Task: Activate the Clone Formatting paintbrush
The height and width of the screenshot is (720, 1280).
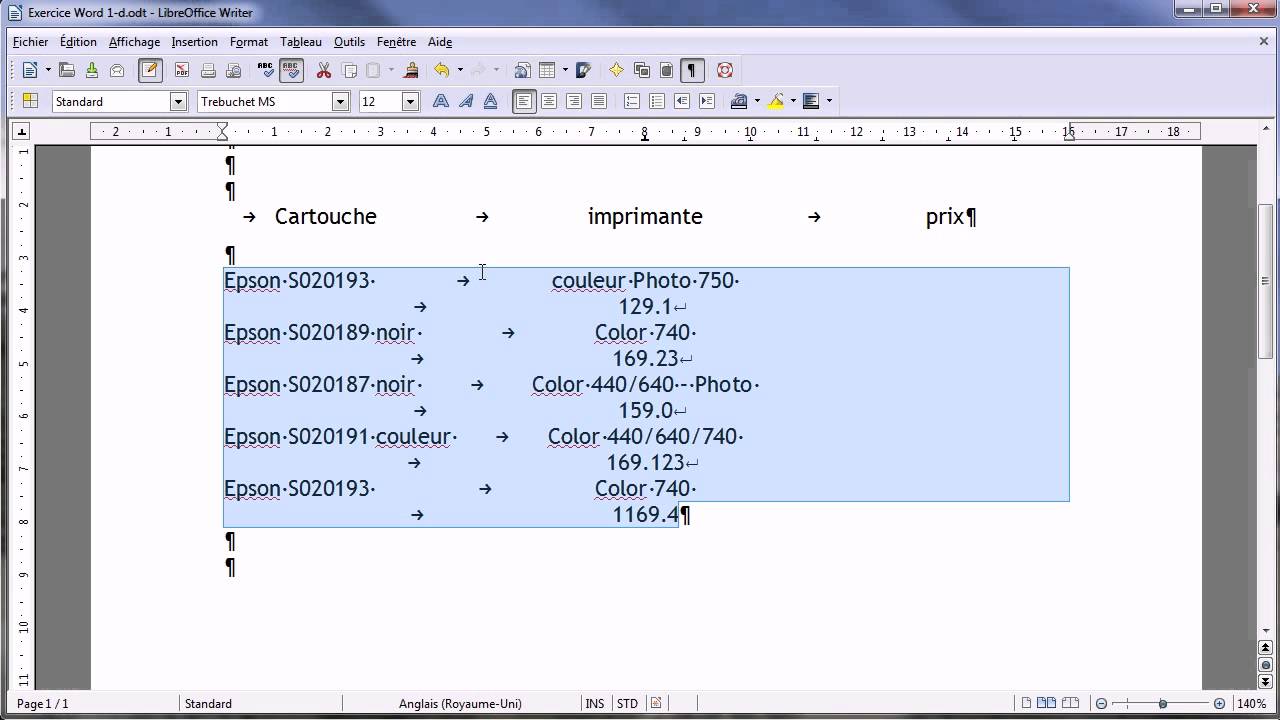Action: click(411, 70)
